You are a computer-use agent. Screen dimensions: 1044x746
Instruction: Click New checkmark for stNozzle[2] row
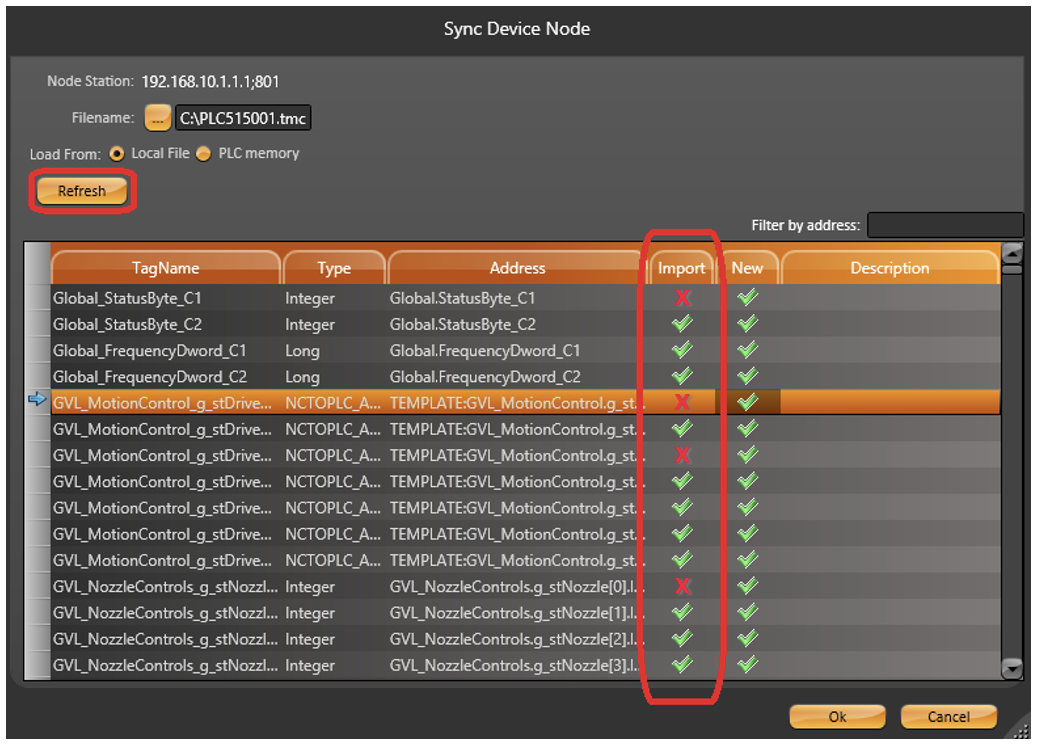[748, 639]
